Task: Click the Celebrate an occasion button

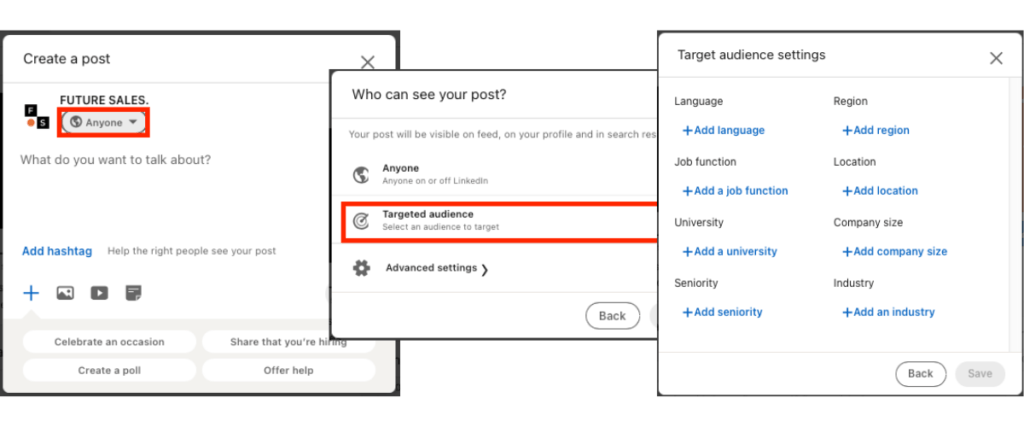Action: coord(109,342)
